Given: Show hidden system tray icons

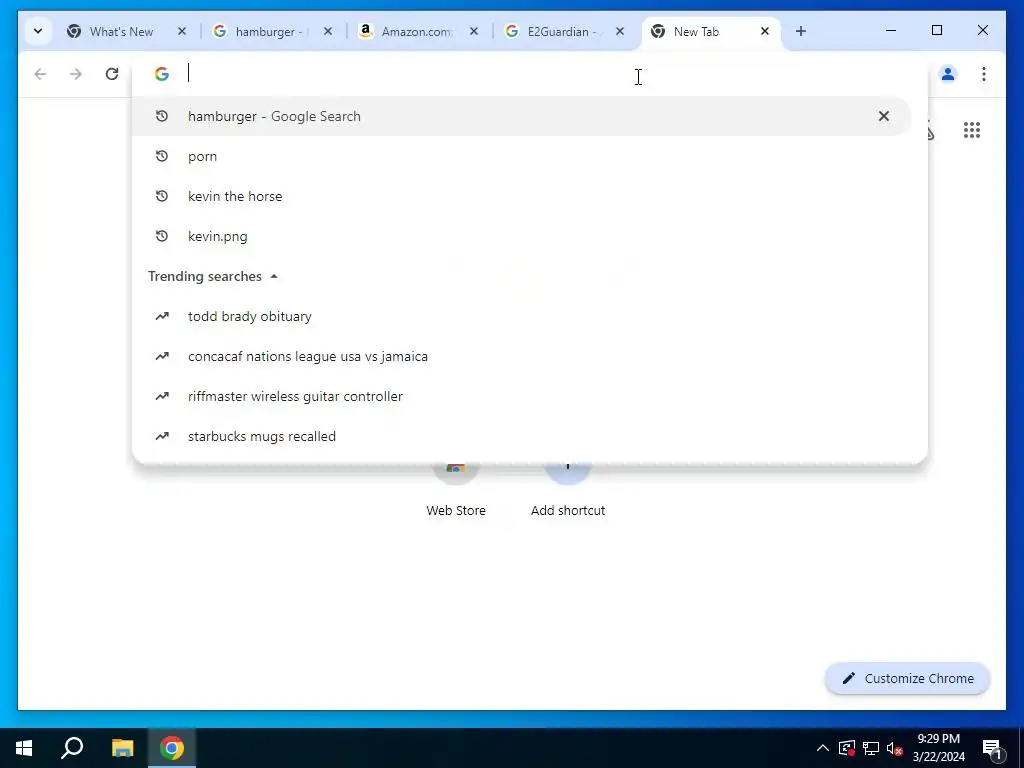Looking at the screenshot, I should (823, 748).
